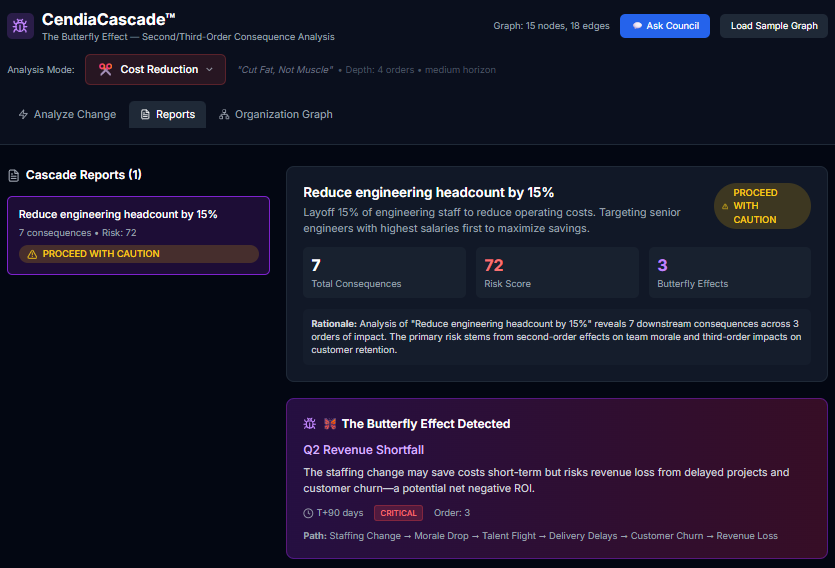Image resolution: width=835 pixels, height=568 pixels.
Task: Go to the Organization Graph tab
Action: coord(276,115)
